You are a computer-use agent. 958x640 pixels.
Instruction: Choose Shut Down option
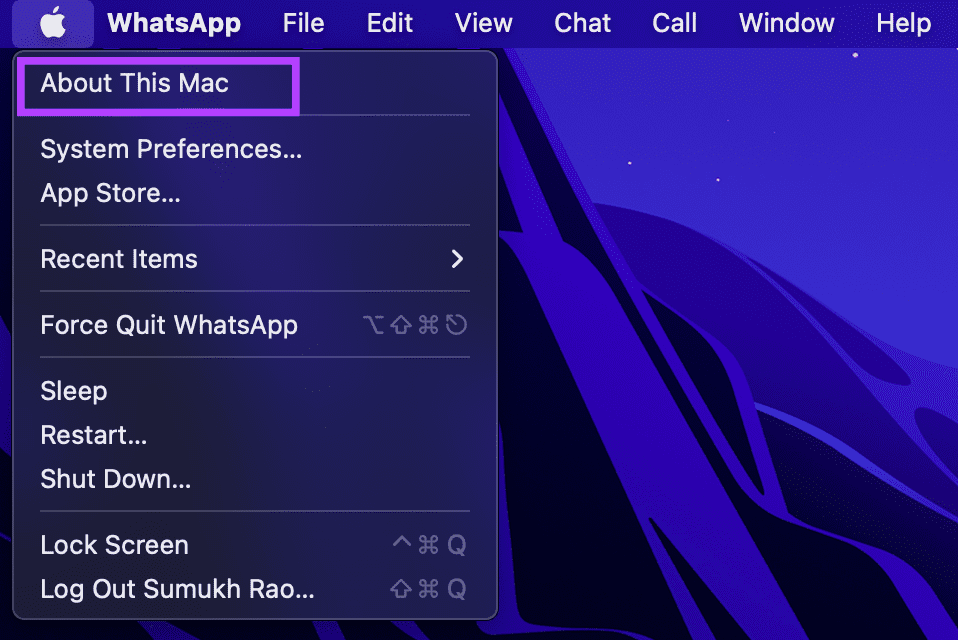(255, 479)
